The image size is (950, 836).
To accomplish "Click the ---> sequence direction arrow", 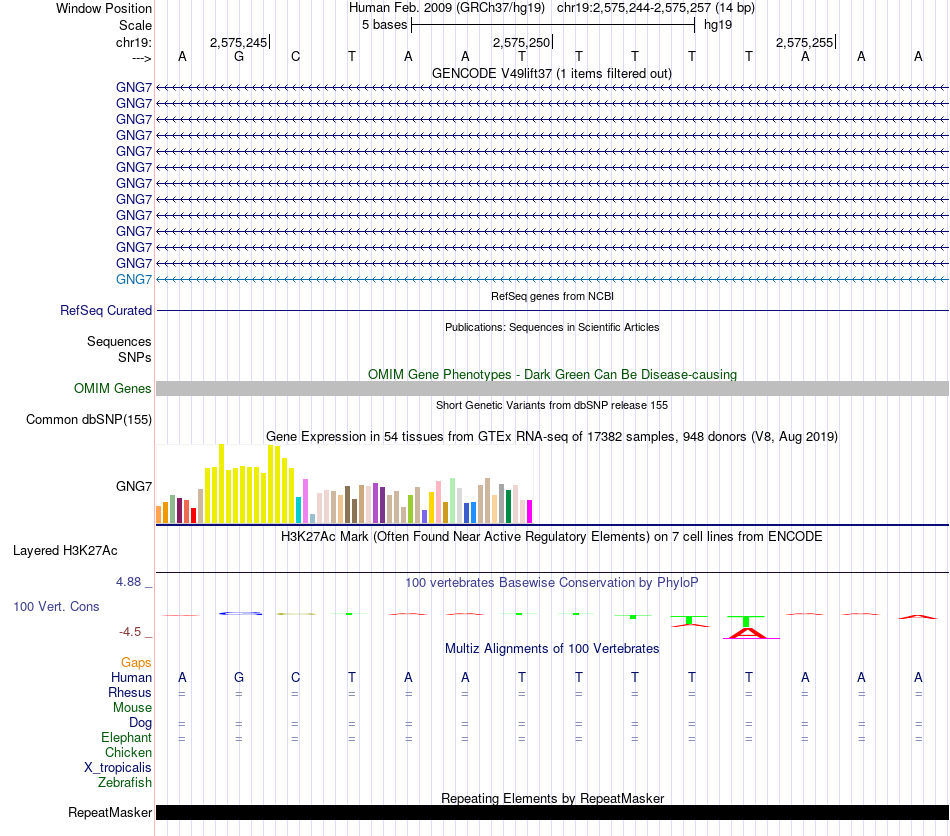I will pyautogui.click(x=141, y=58).
